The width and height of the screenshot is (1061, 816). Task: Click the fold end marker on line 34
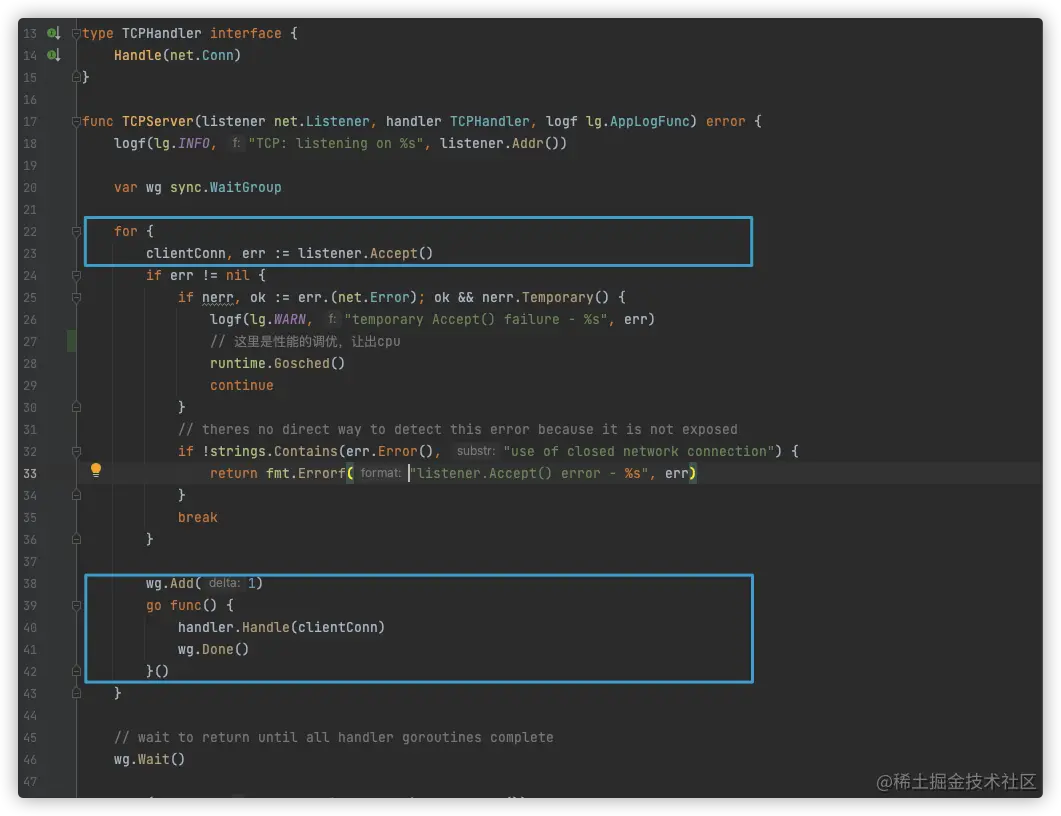[x=76, y=495]
